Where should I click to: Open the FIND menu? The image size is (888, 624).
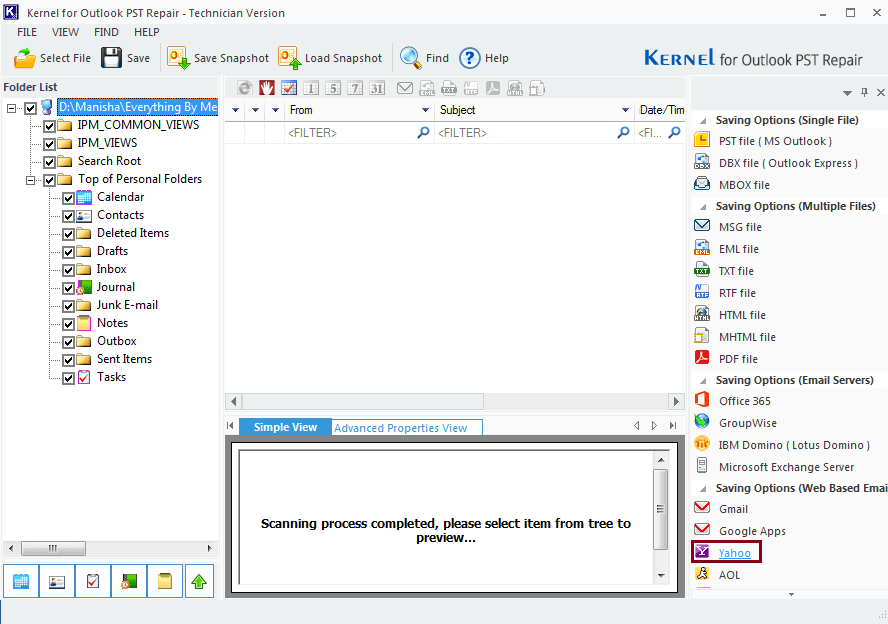pos(106,32)
